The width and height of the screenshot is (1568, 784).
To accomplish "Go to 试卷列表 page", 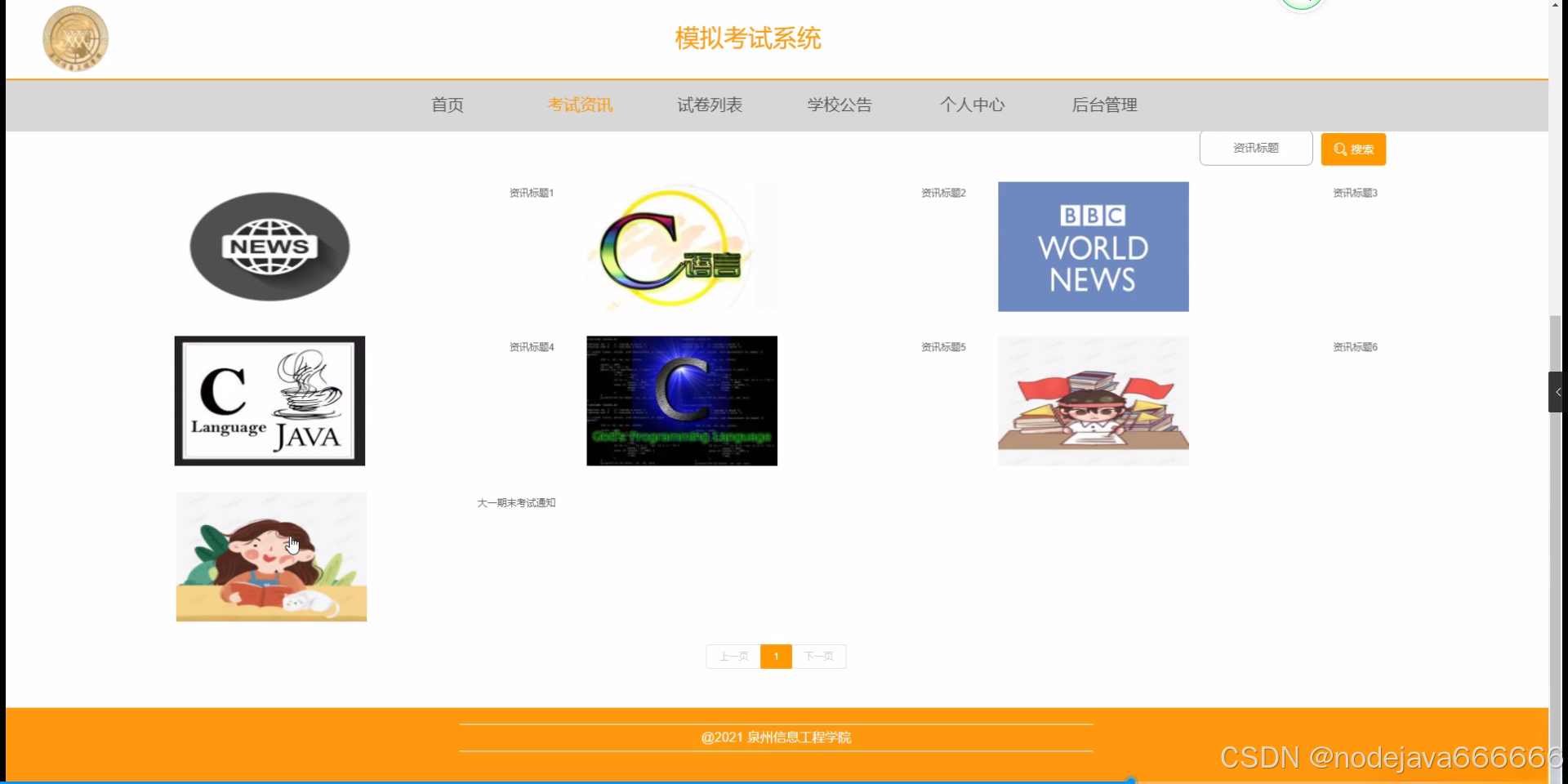I will coord(710,105).
